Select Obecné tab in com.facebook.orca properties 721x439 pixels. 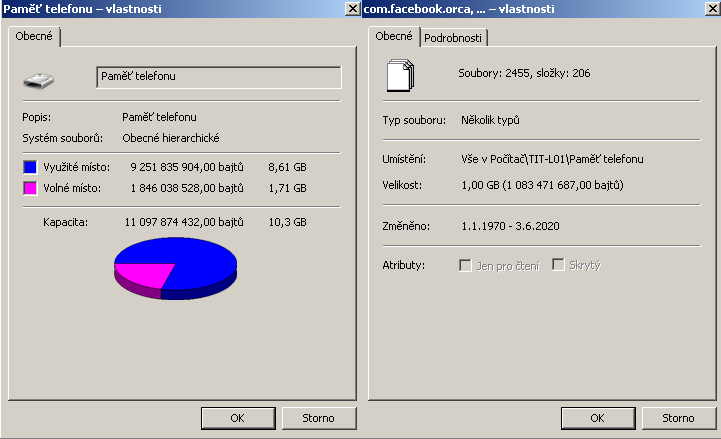394,36
